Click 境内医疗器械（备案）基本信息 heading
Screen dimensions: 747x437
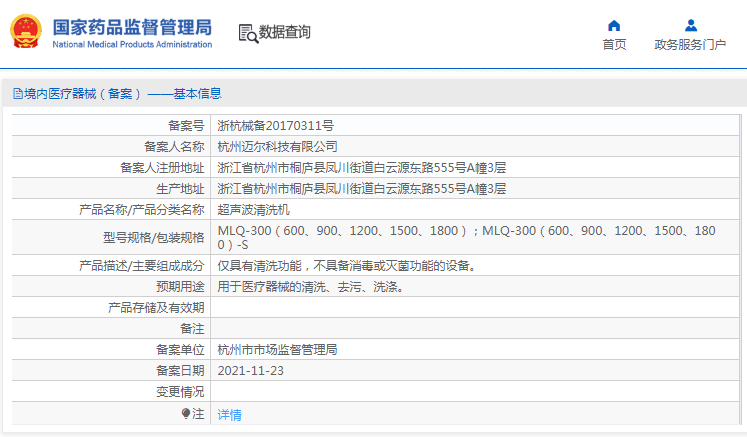point(123,93)
